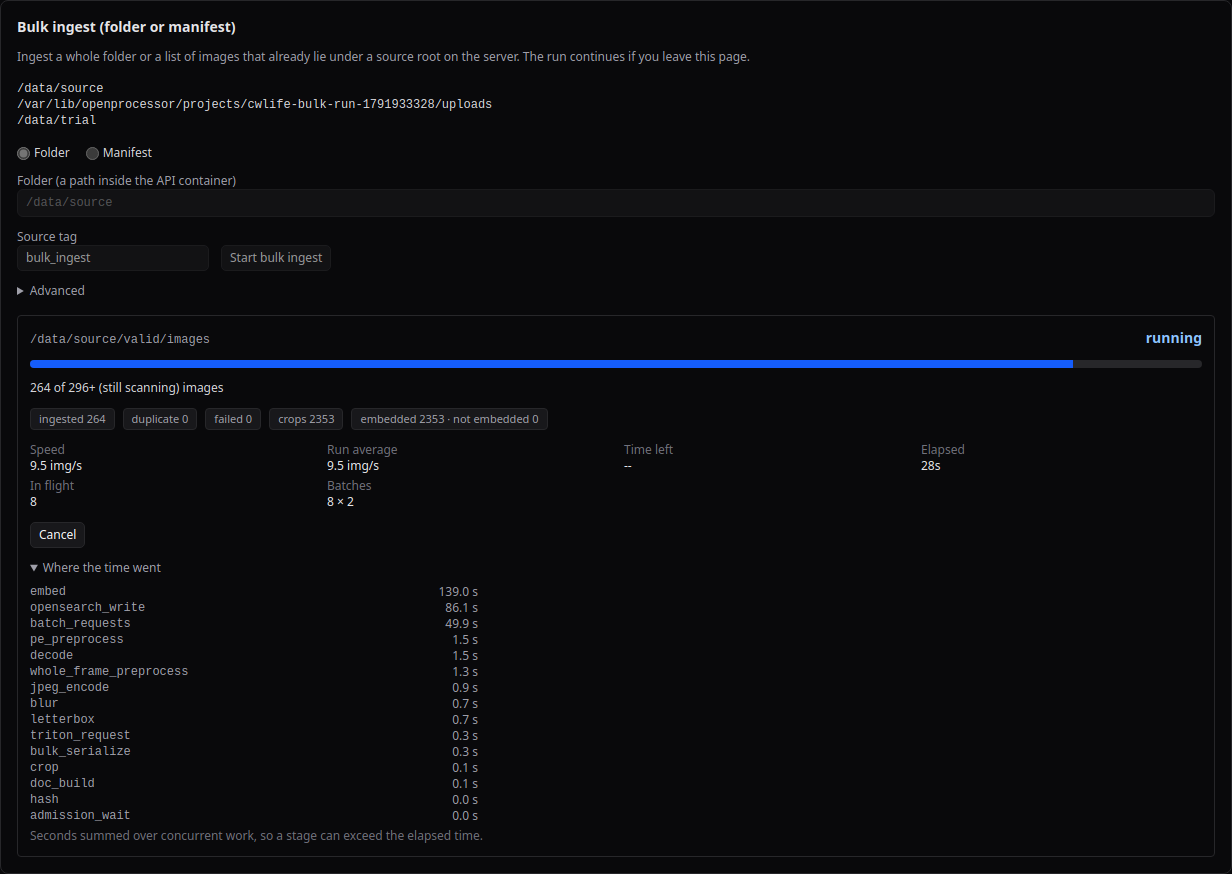This screenshot has height=874, width=1232.
Task: Click the decode timing row
Action: click(x=254, y=656)
